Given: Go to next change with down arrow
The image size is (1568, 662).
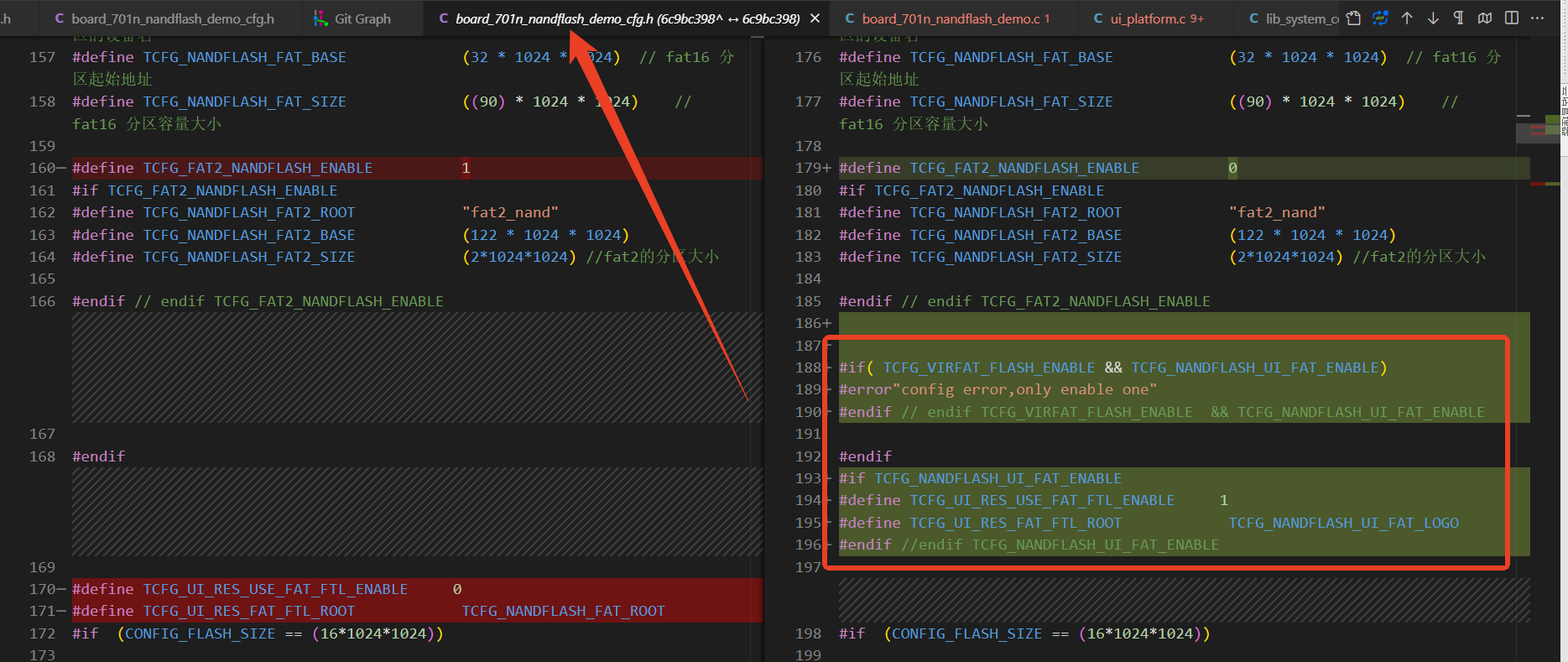Looking at the screenshot, I should [x=1433, y=18].
